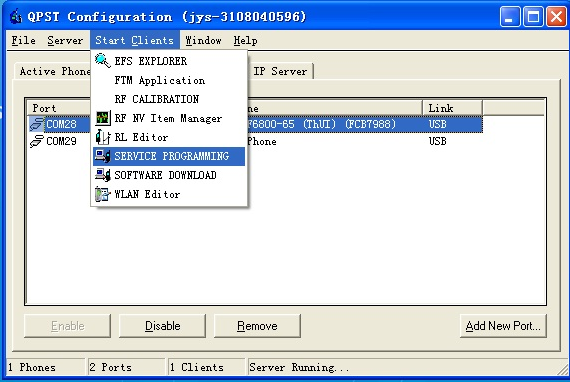Click the disabled Enable button
Screen dimensions: 570x382
click(68, 326)
